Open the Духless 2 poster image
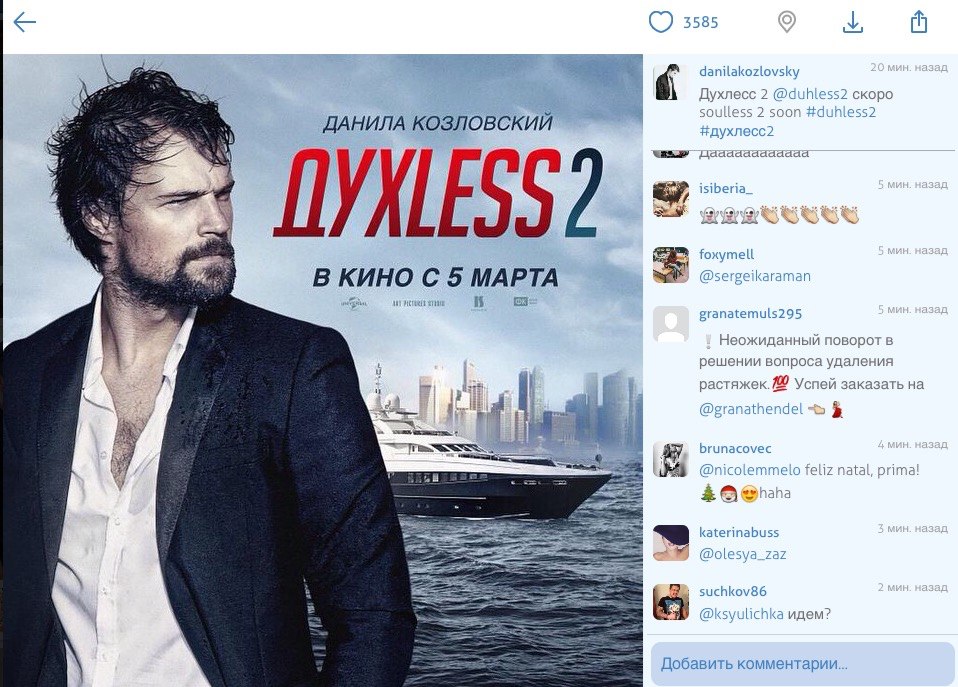Image resolution: width=958 pixels, height=687 pixels. point(323,370)
